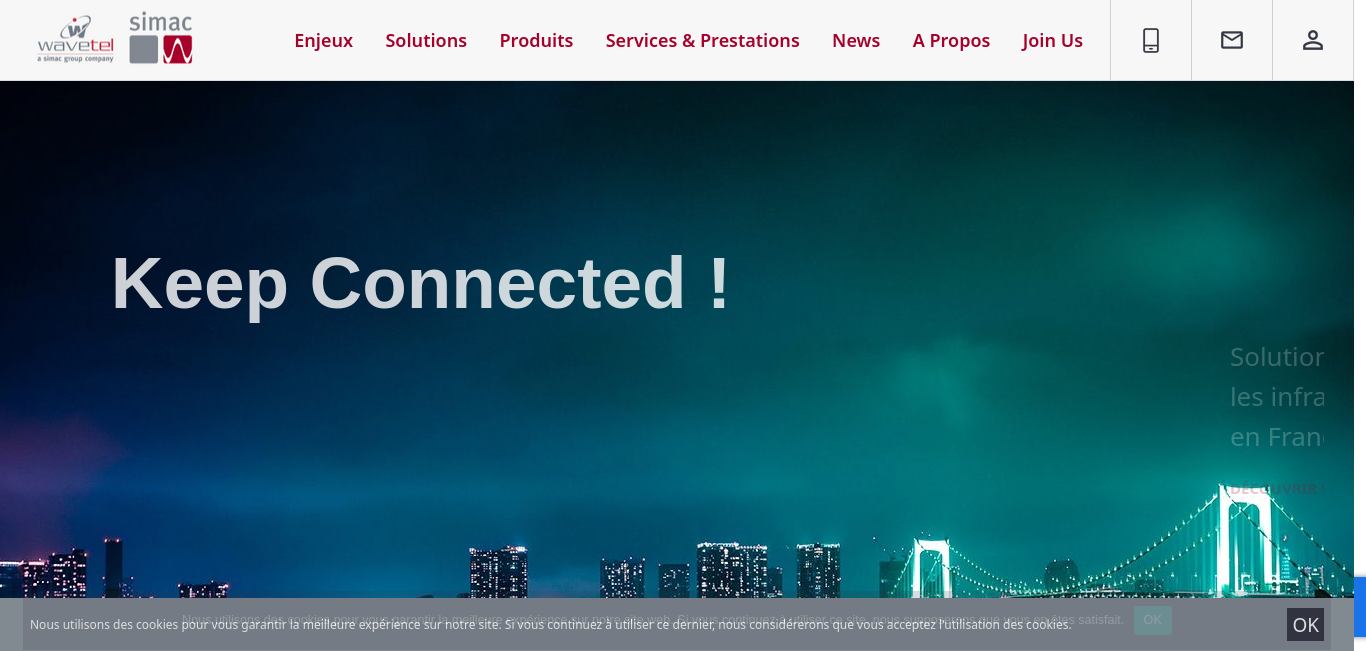
Task: Expand the Produits navigation menu
Action: pyautogui.click(x=536, y=40)
